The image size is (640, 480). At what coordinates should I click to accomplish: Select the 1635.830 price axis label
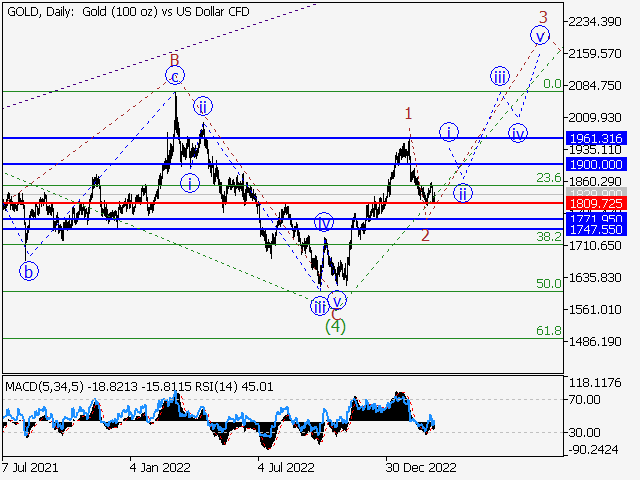click(x=595, y=278)
